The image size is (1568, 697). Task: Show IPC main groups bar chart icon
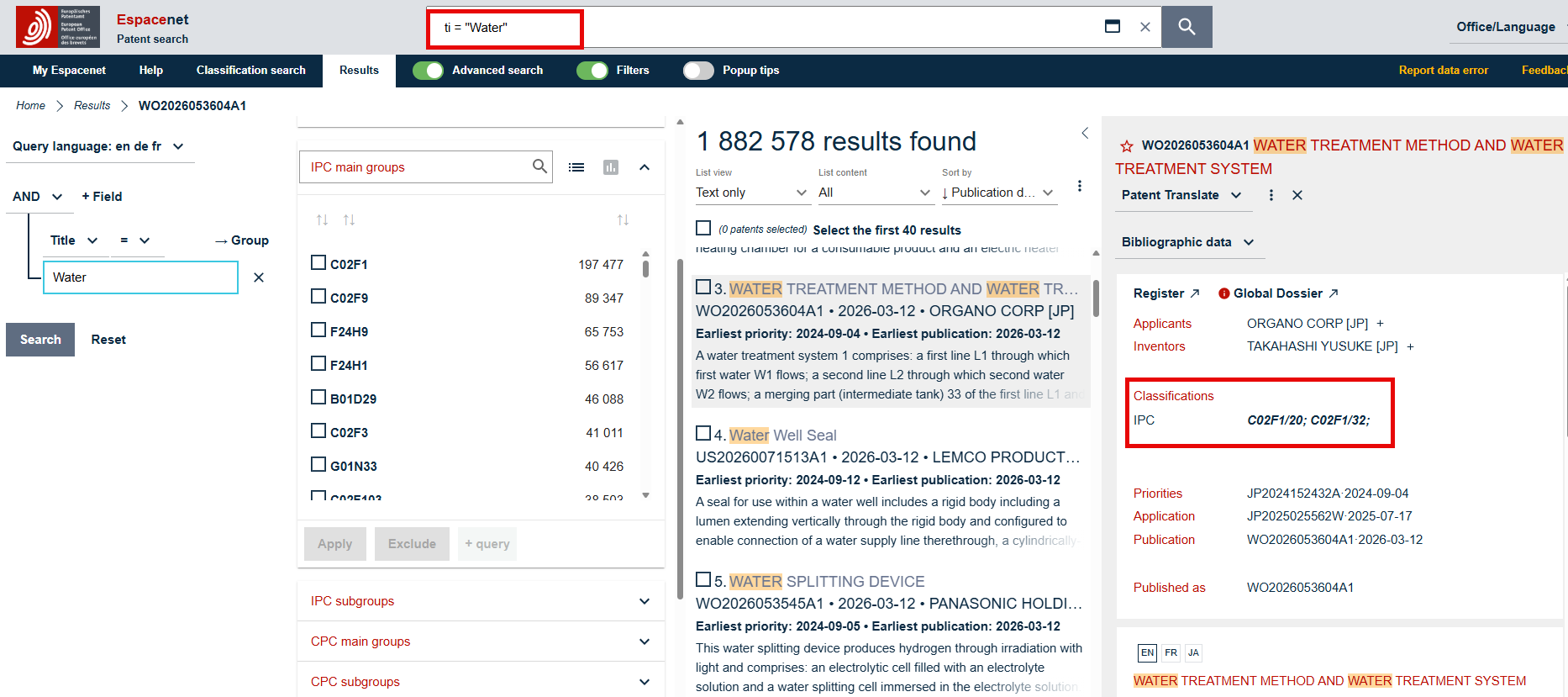(611, 167)
